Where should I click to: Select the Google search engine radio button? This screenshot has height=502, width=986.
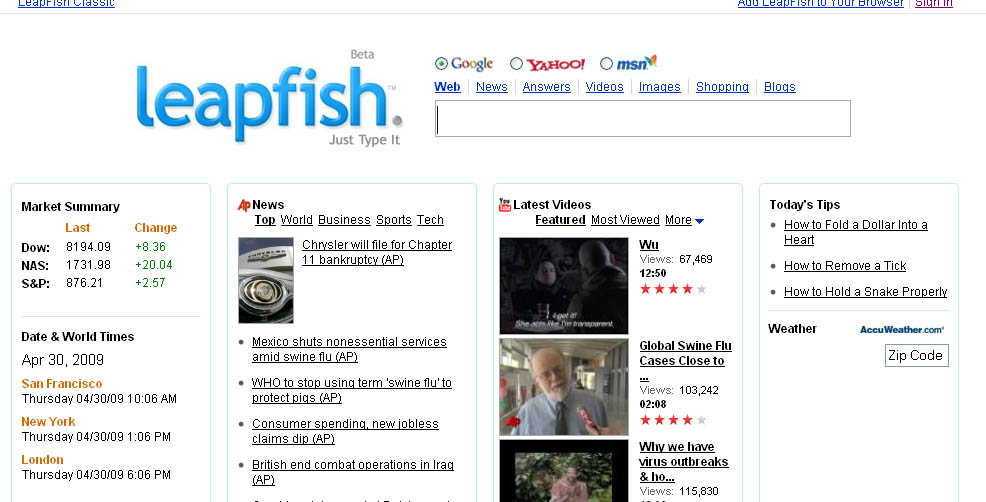coord(442,64)
